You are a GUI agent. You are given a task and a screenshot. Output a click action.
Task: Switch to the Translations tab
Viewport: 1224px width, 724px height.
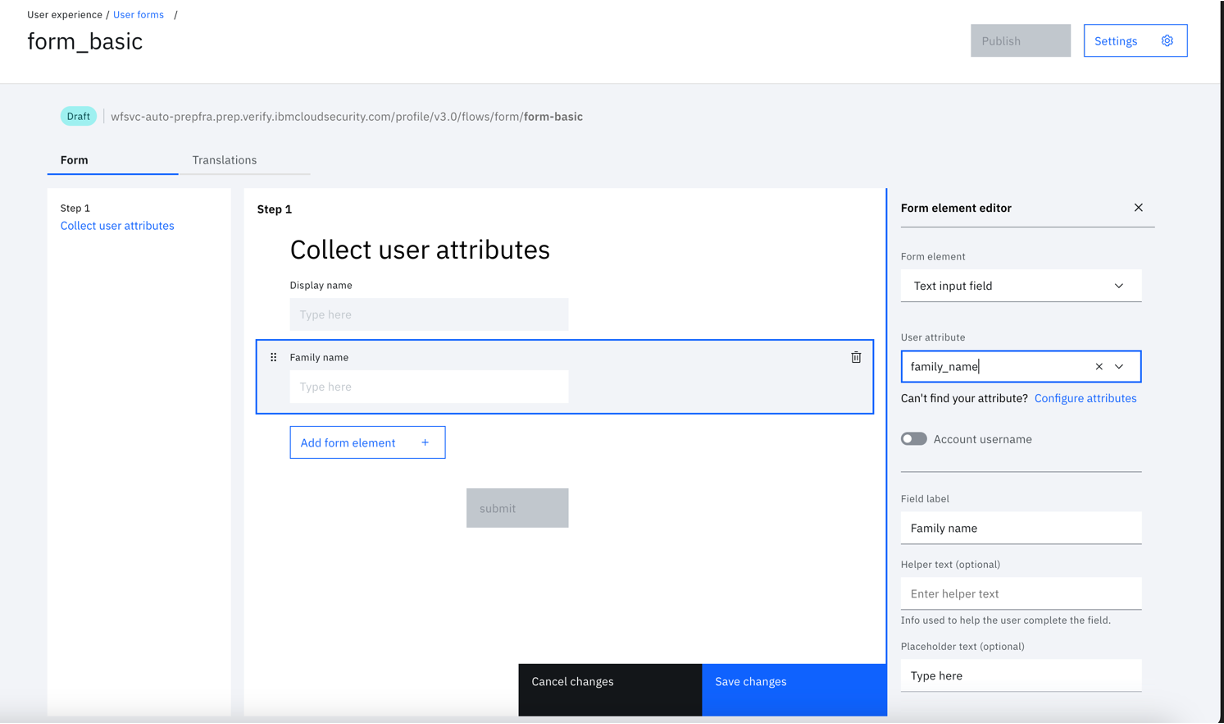coord(244,161)
